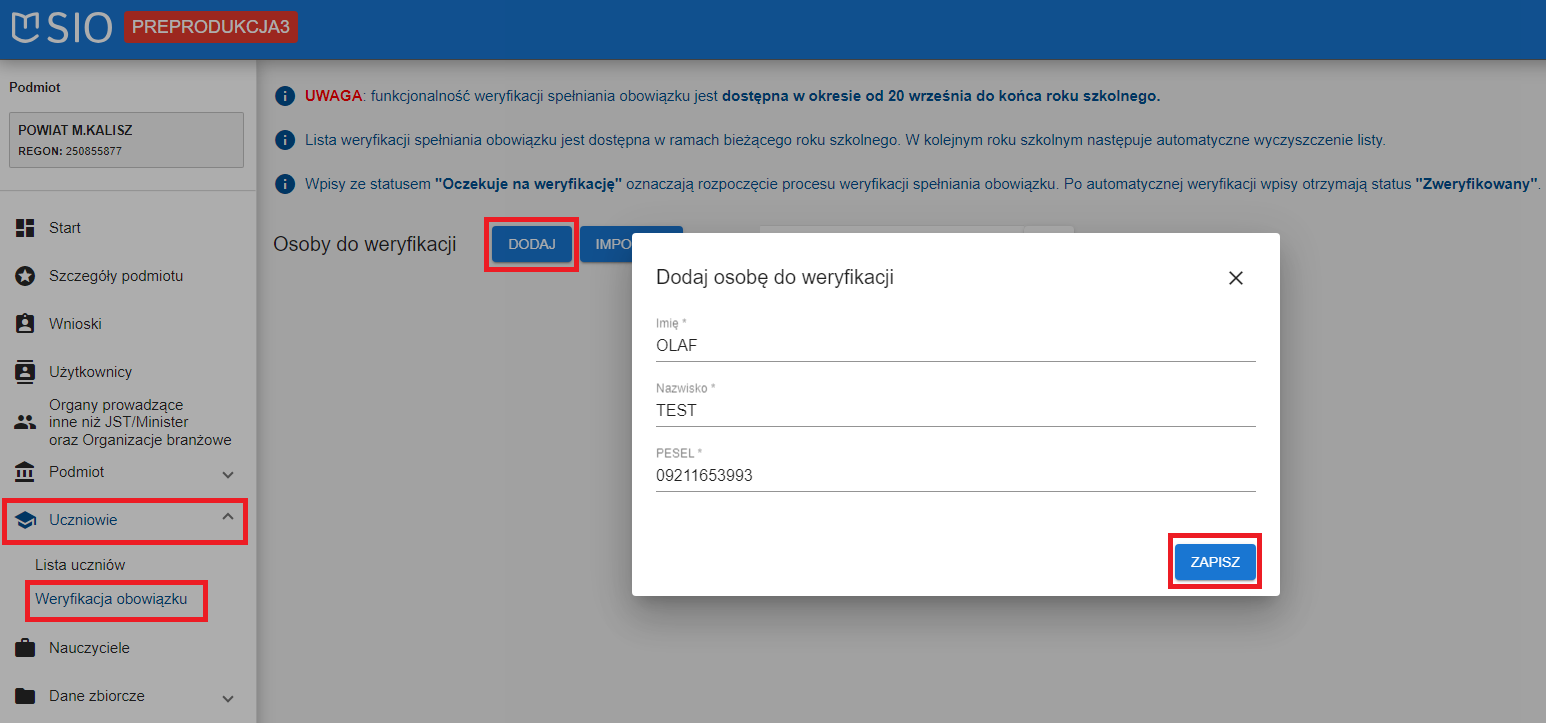The height and width of the screenshot is (724, 1546).
Task: Click the DODAJ button
Action: [531, 244]
